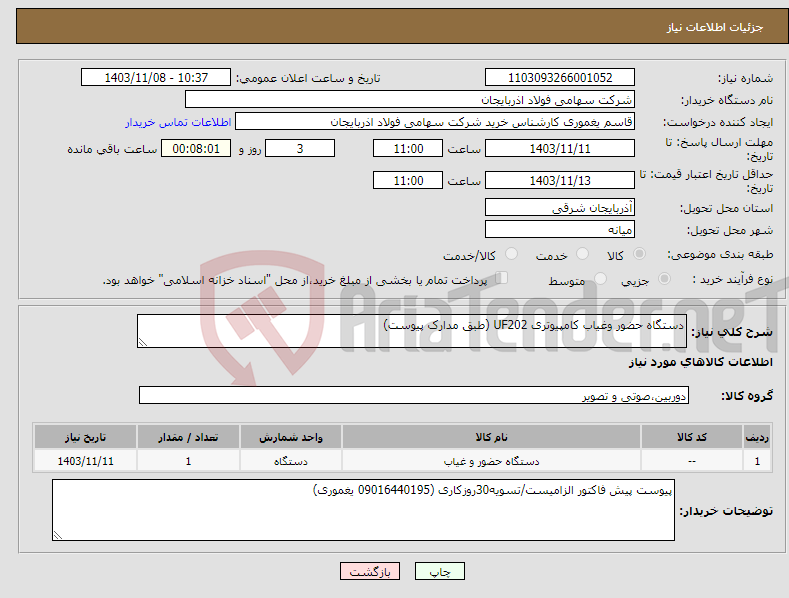Select the متوسط purchase type radio
The image size is (789, 598).
pyautogui.click(x=600, y=278)
